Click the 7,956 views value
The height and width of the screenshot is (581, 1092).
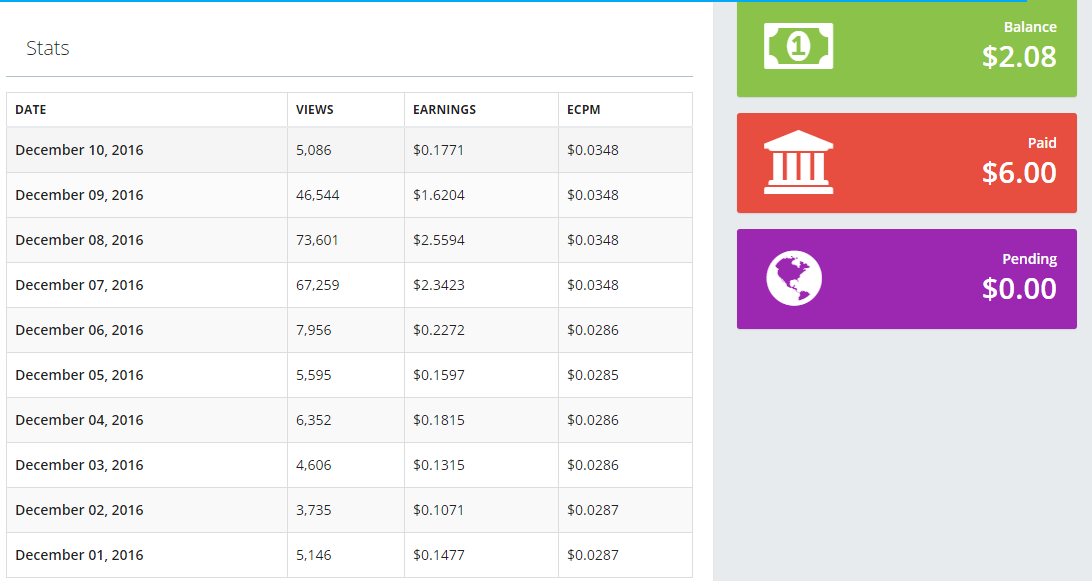(313, 330)
